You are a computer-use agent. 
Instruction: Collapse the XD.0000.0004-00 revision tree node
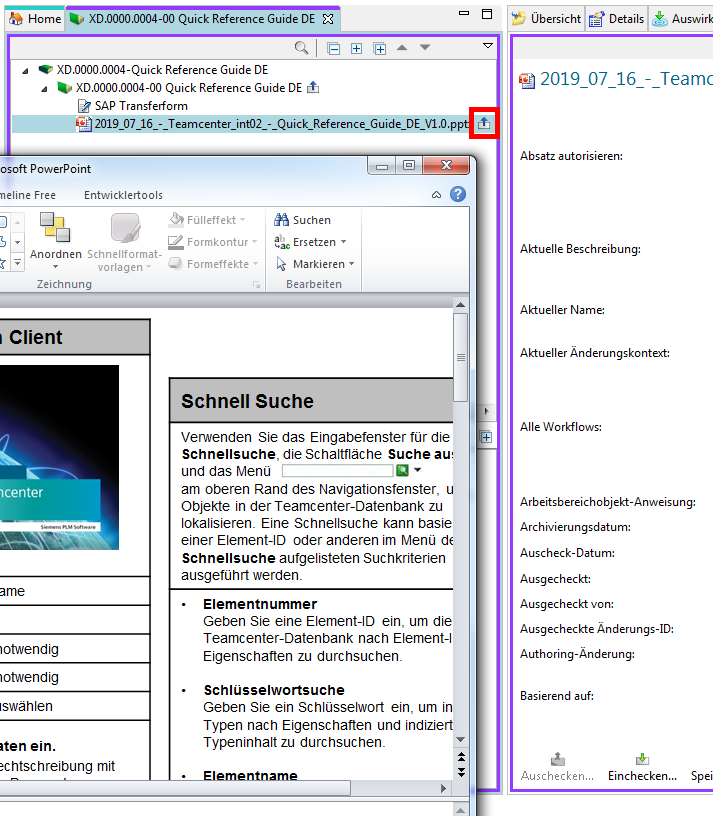click(44, 88)
